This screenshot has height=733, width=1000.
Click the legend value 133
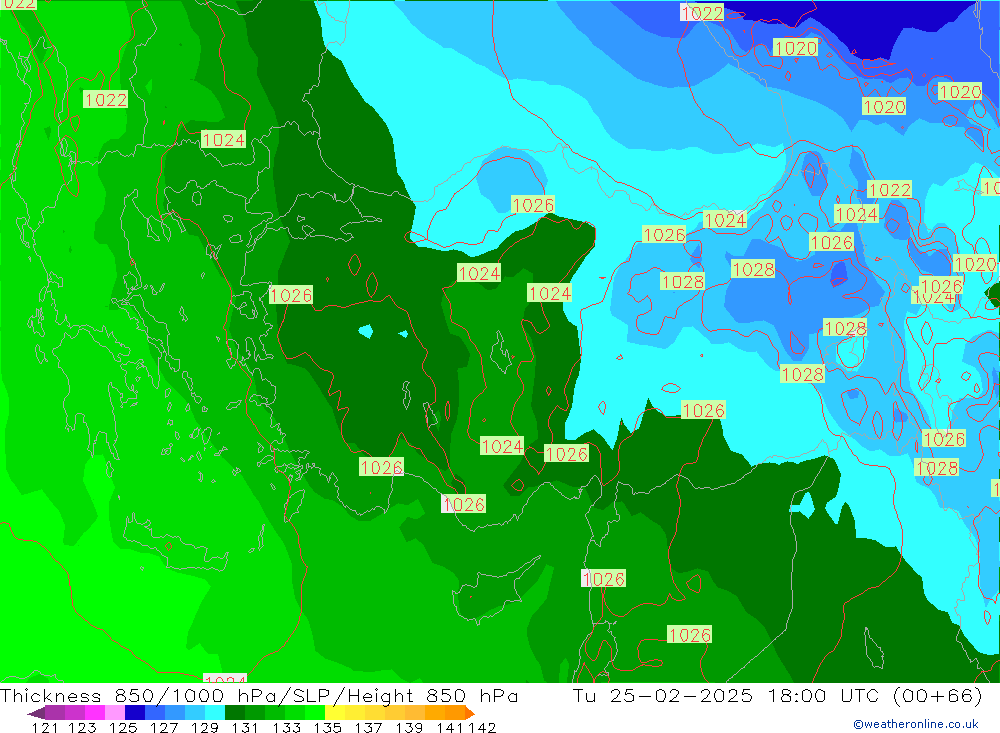[286, 727]
